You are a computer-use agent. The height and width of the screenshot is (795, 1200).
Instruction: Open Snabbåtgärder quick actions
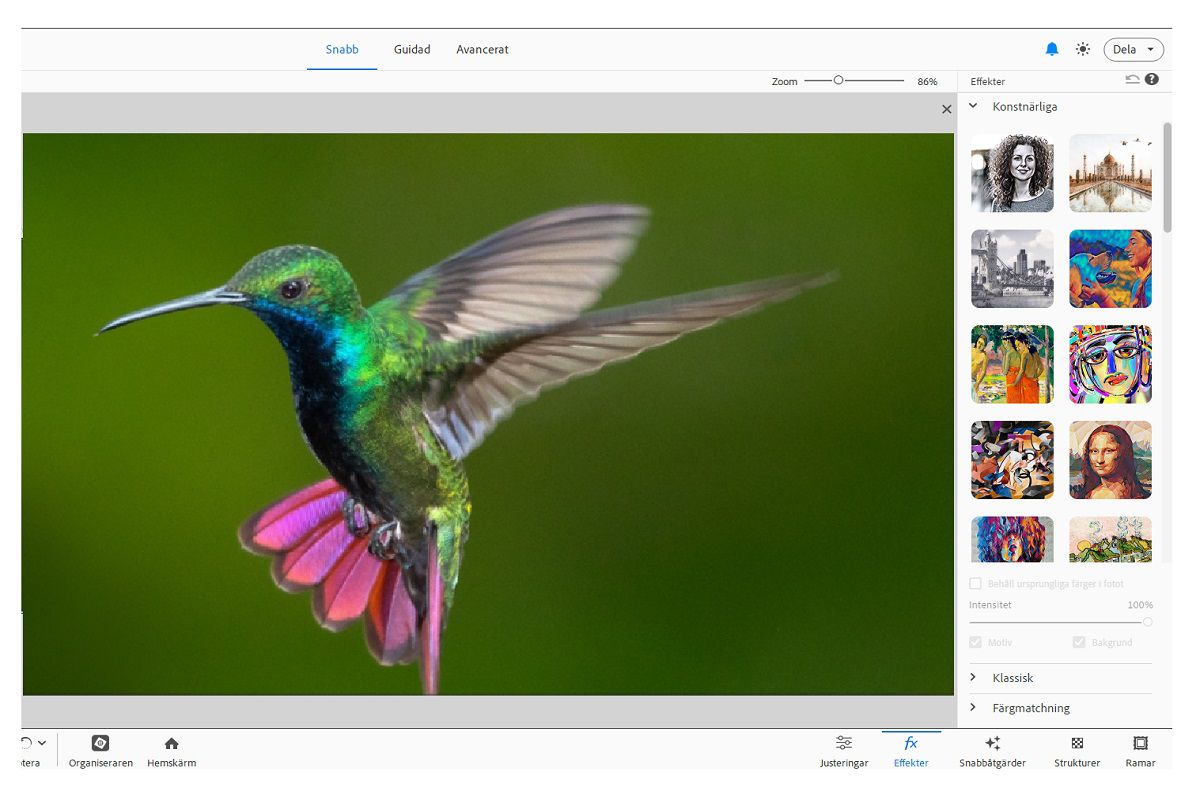coord(992,751)
